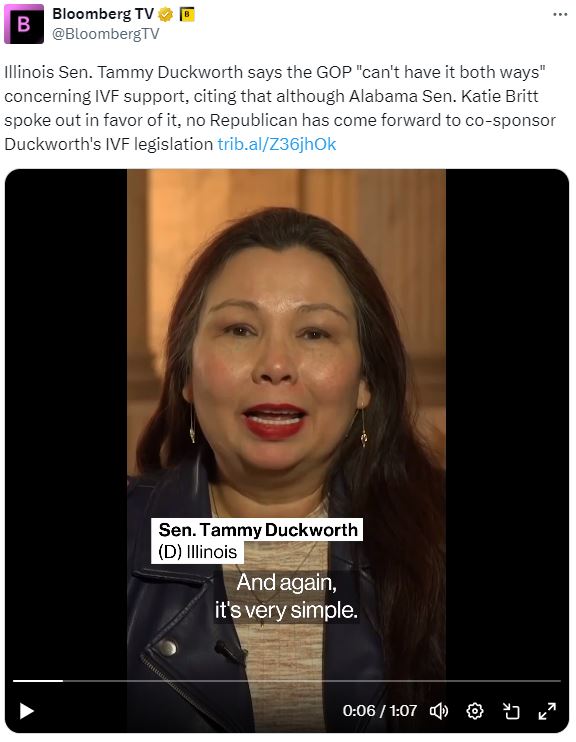This screenshot has width=576, height=742.
Task: Open the three-dot more options menu
Action: click(560, 15)
